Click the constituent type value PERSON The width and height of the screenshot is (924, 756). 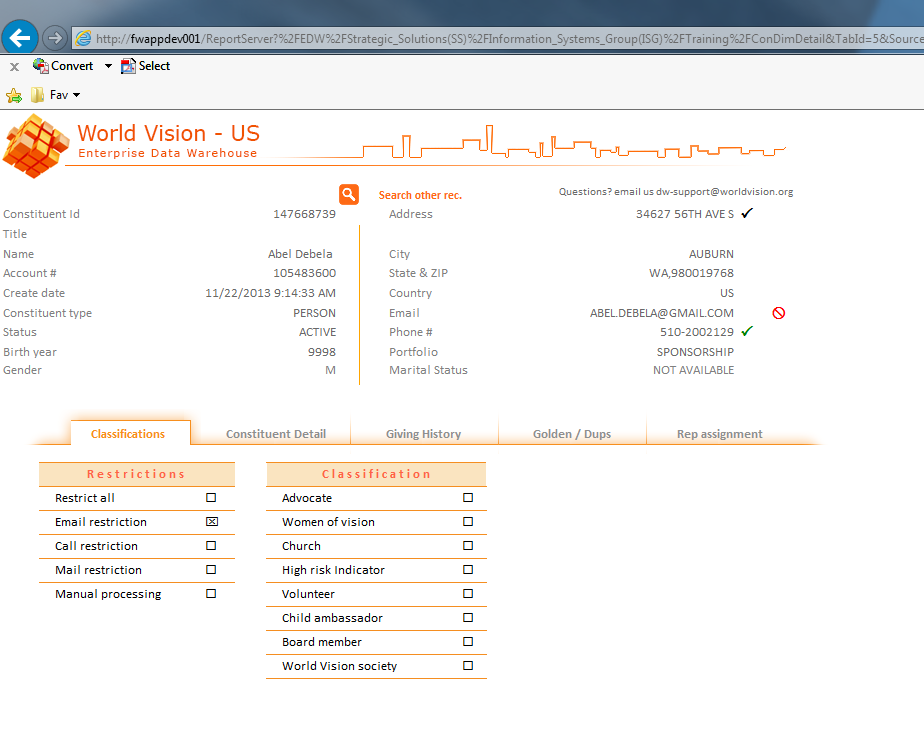315,313
